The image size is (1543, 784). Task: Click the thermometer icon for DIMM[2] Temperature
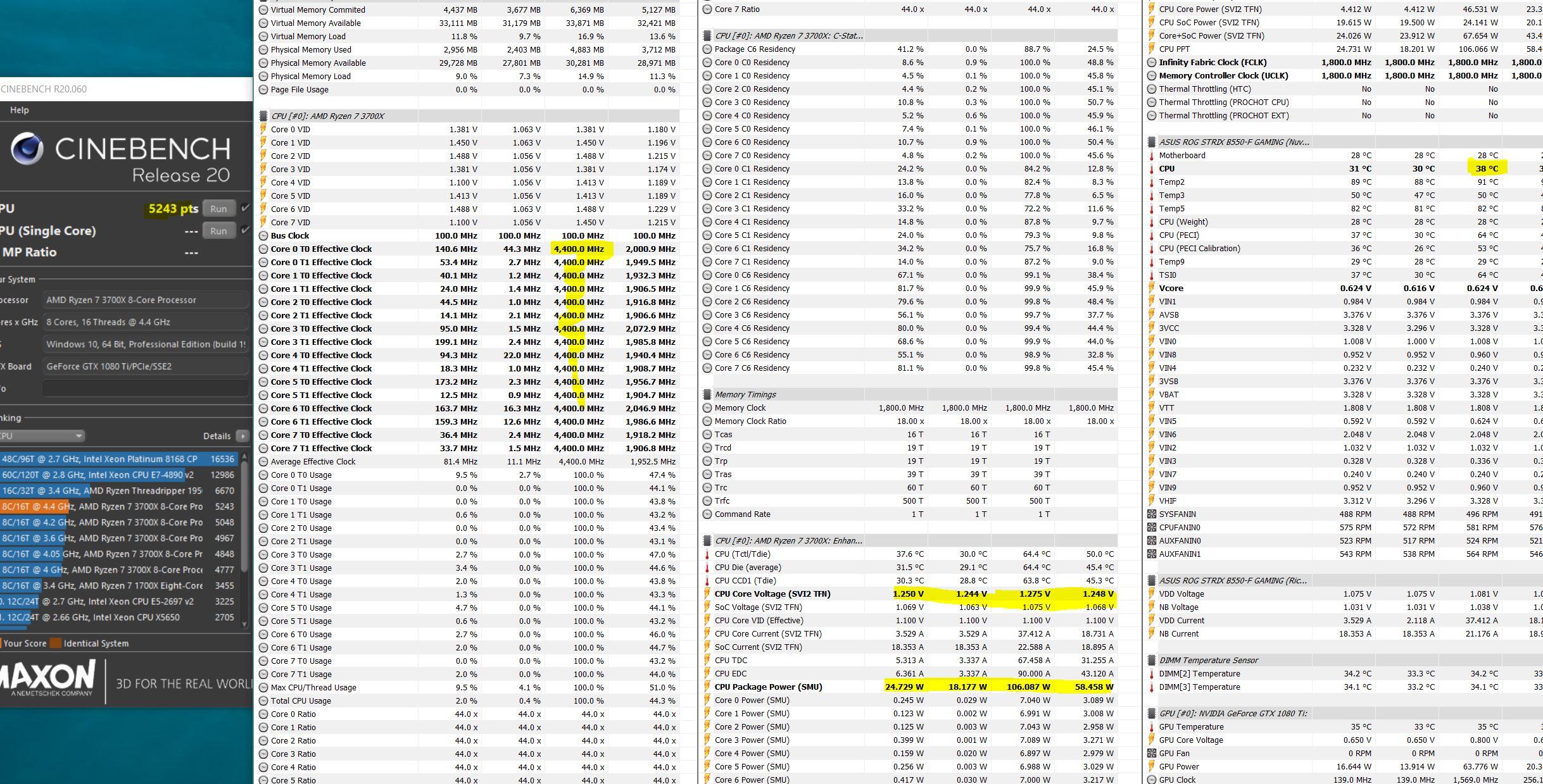pyautogui.click(x=1152, y=674)
